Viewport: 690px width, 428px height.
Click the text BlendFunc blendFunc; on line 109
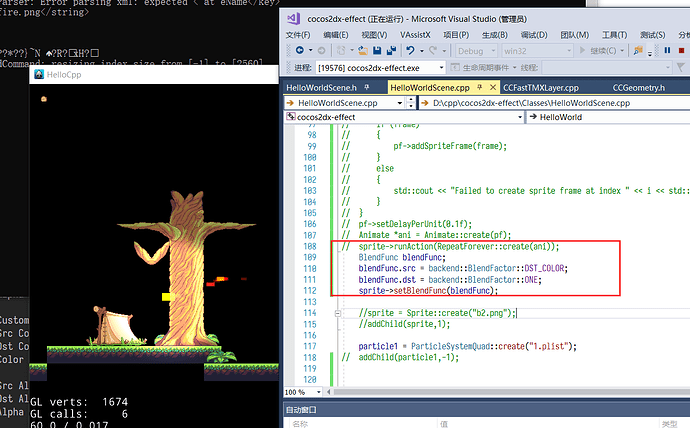[x=402, y=257]
